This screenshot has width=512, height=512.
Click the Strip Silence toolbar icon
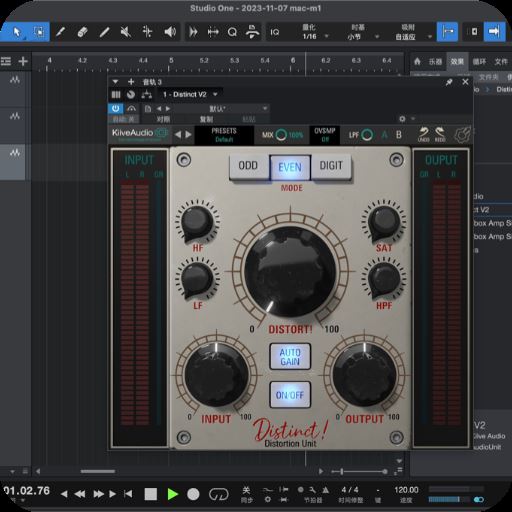pyautogui.click(x=213, y=32)
